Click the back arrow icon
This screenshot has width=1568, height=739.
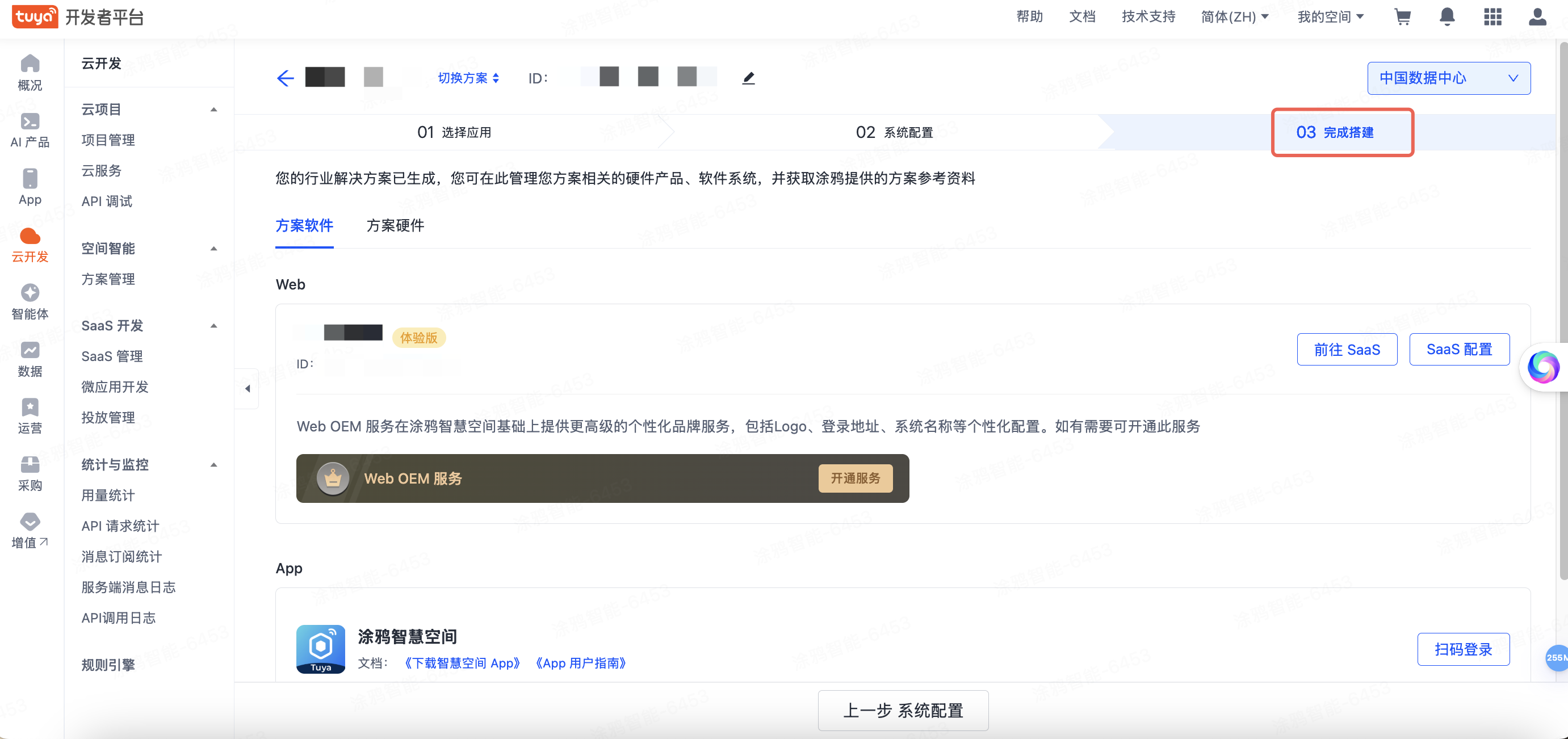click(x=285, y=78)
